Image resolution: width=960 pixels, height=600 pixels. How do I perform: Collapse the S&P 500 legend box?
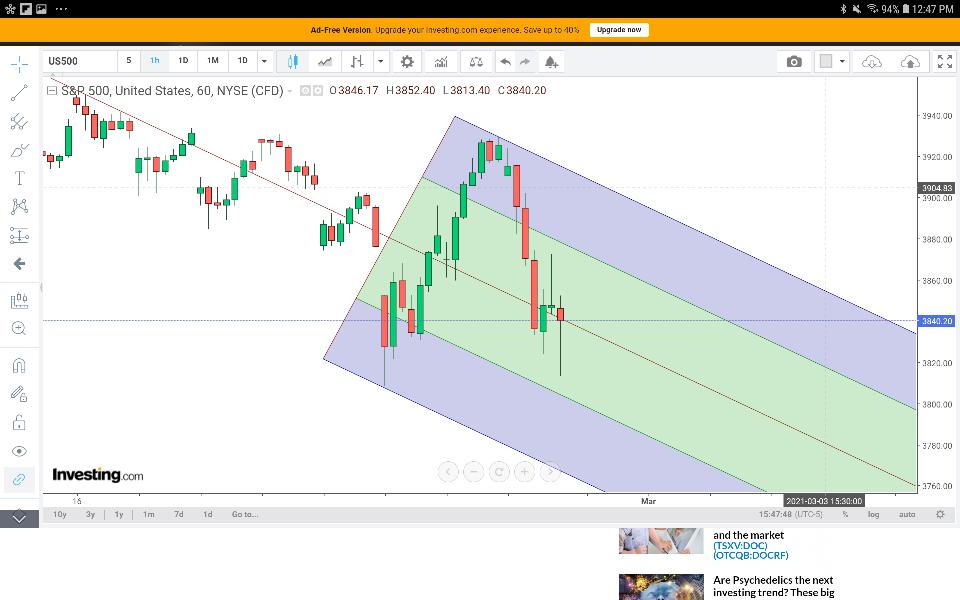(x=52, y=91)
